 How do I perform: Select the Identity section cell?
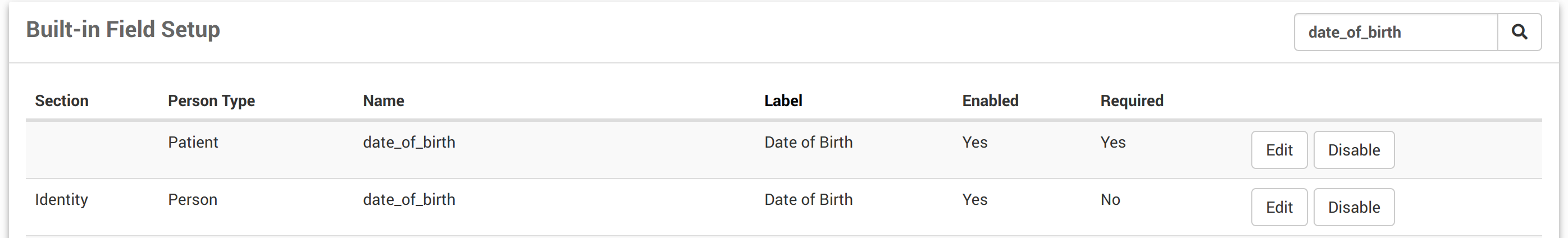[x=61, y=200]
